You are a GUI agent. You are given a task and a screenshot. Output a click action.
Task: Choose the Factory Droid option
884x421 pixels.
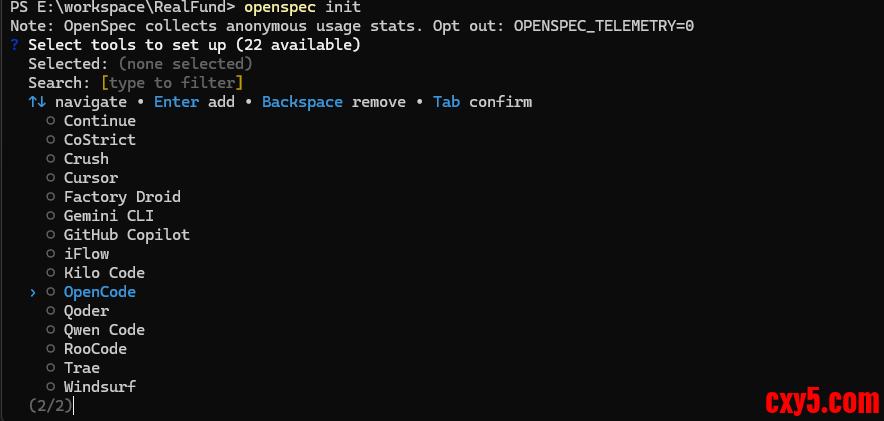click(122, 197)
